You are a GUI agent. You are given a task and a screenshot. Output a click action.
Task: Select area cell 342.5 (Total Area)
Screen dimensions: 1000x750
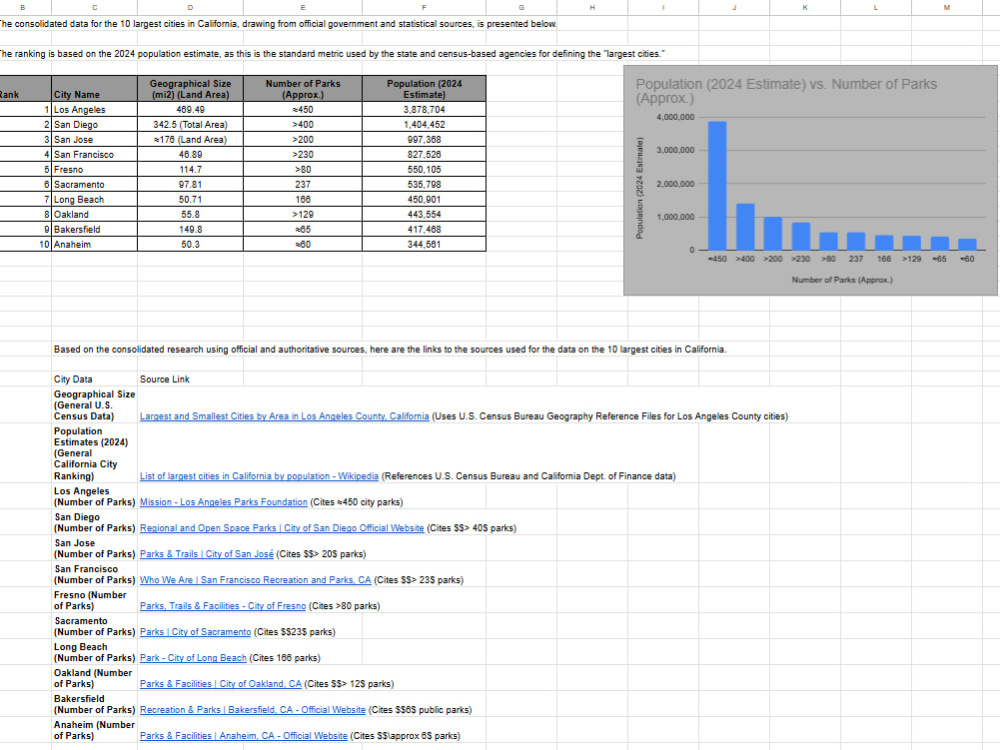coord(190,124)
